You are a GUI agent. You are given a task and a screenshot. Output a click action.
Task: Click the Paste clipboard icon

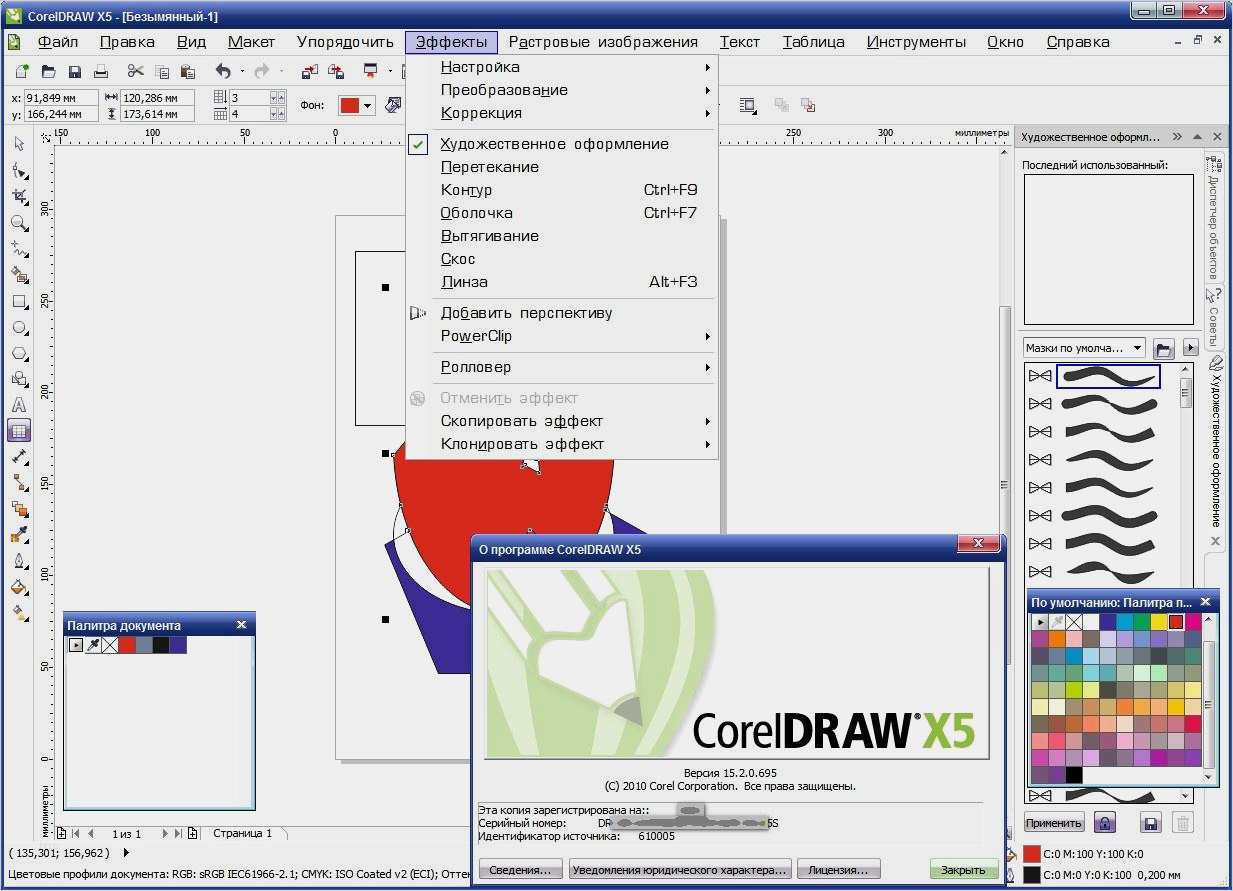188,71
